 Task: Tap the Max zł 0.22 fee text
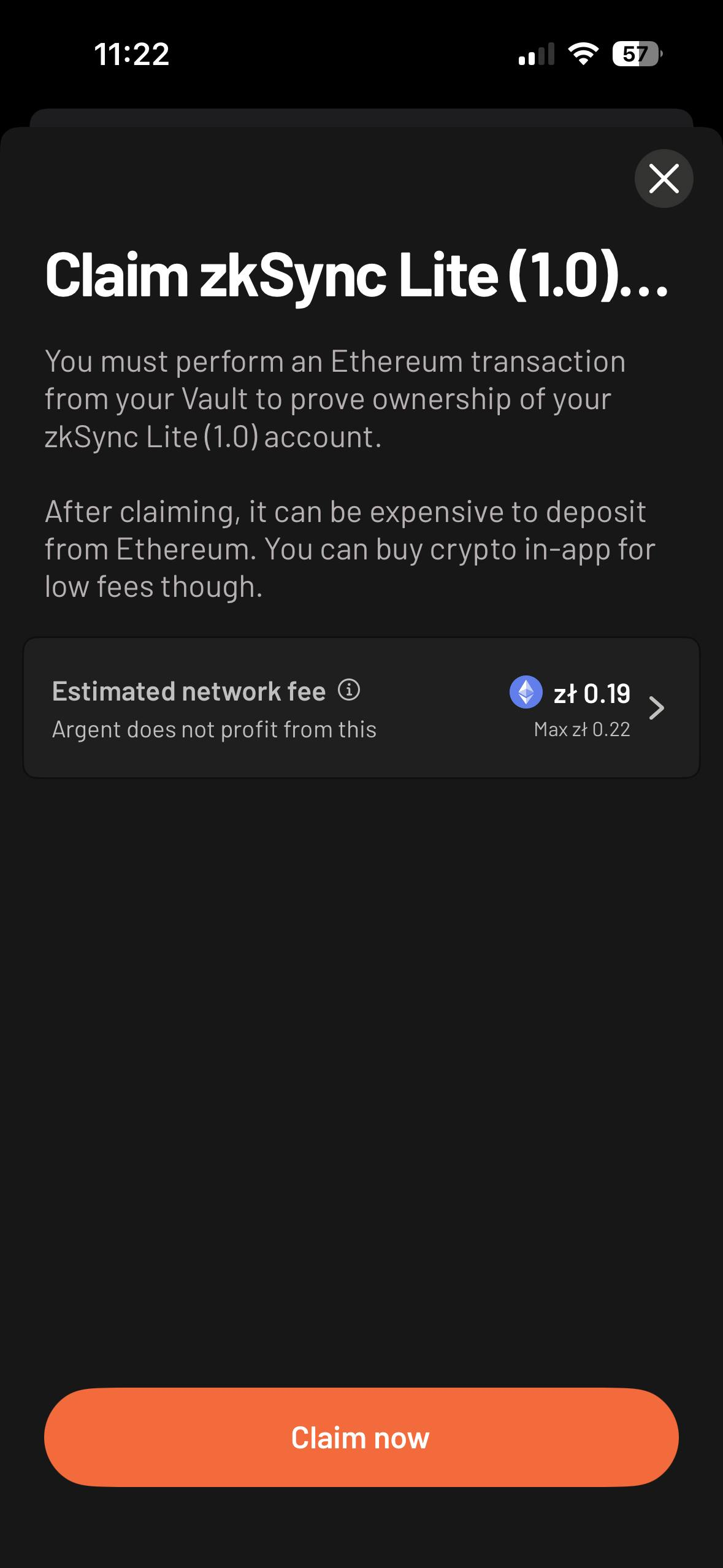pos(582,729)
